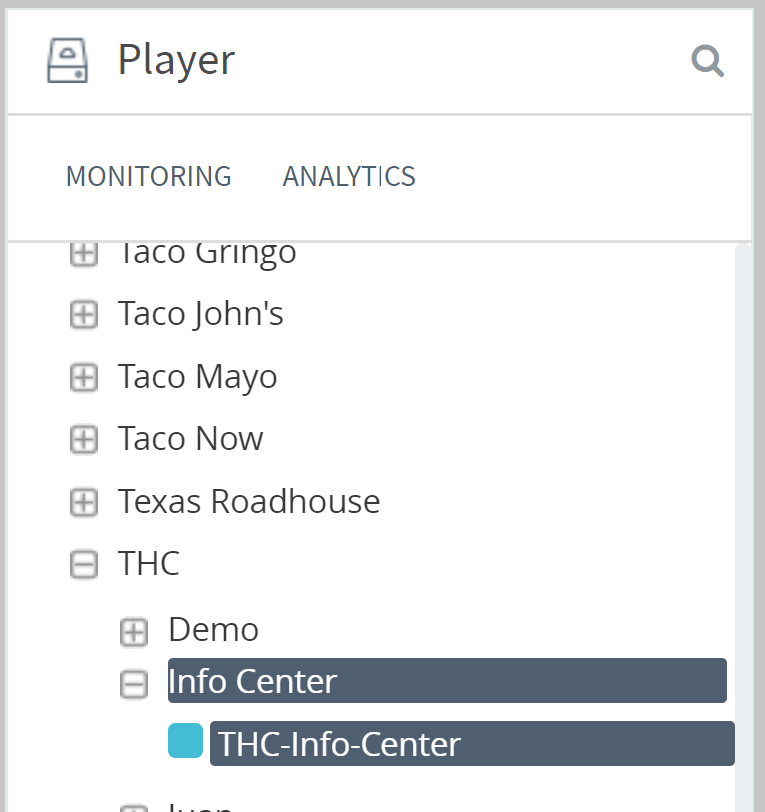This screenshot has height=812, width=765.
Task: Expand the Texas Roadhouse node
Action: click(x=84, y=502)
